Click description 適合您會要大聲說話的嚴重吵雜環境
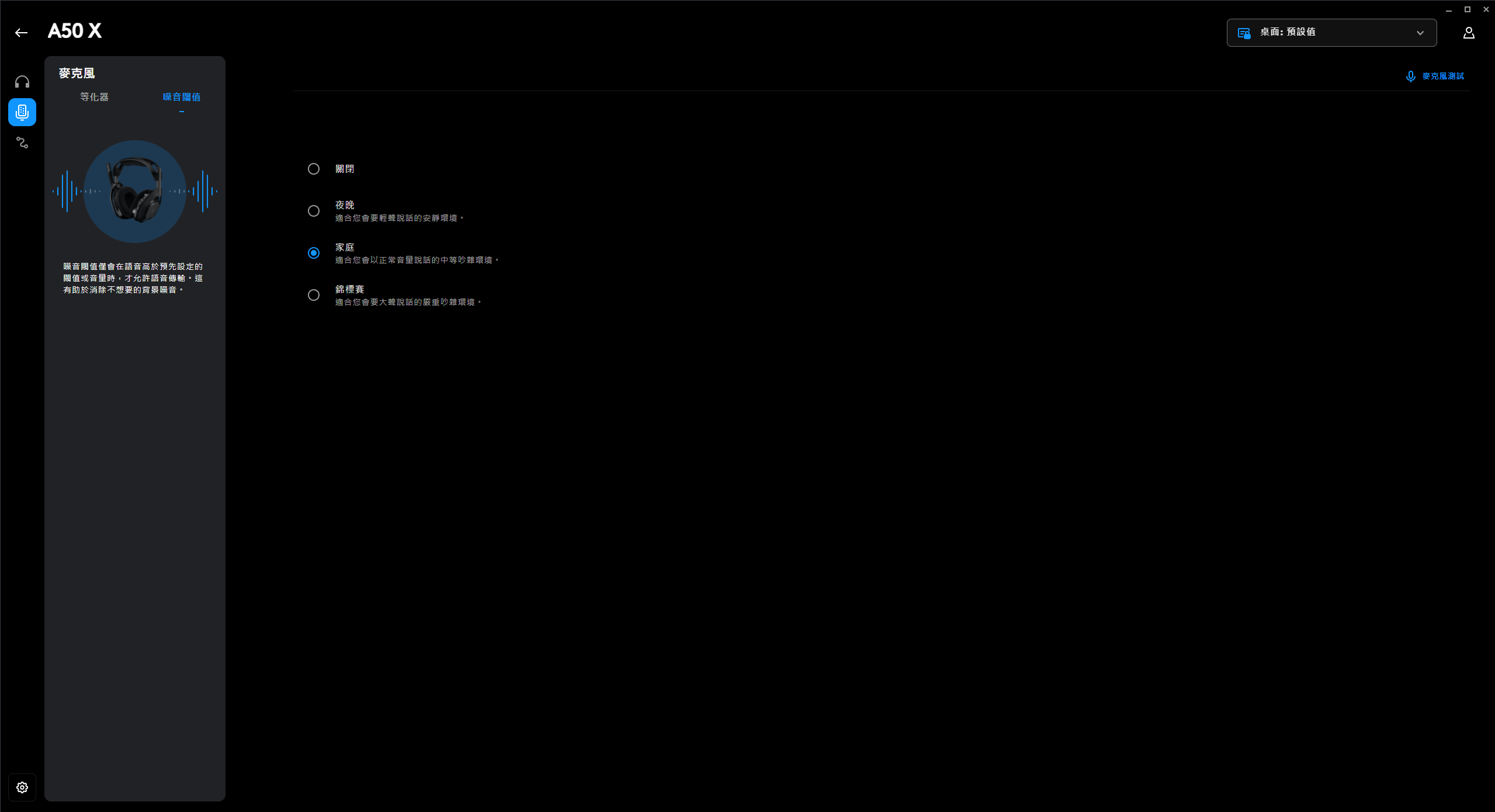Screen dimensions: 1495x812 click(x=408, y=302)
